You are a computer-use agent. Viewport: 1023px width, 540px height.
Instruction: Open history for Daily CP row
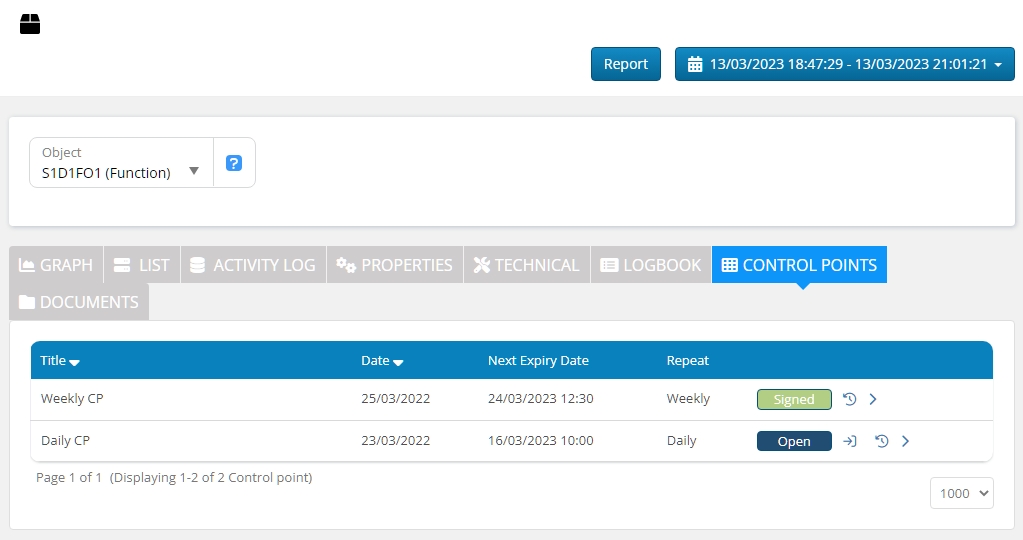point(882,441)
